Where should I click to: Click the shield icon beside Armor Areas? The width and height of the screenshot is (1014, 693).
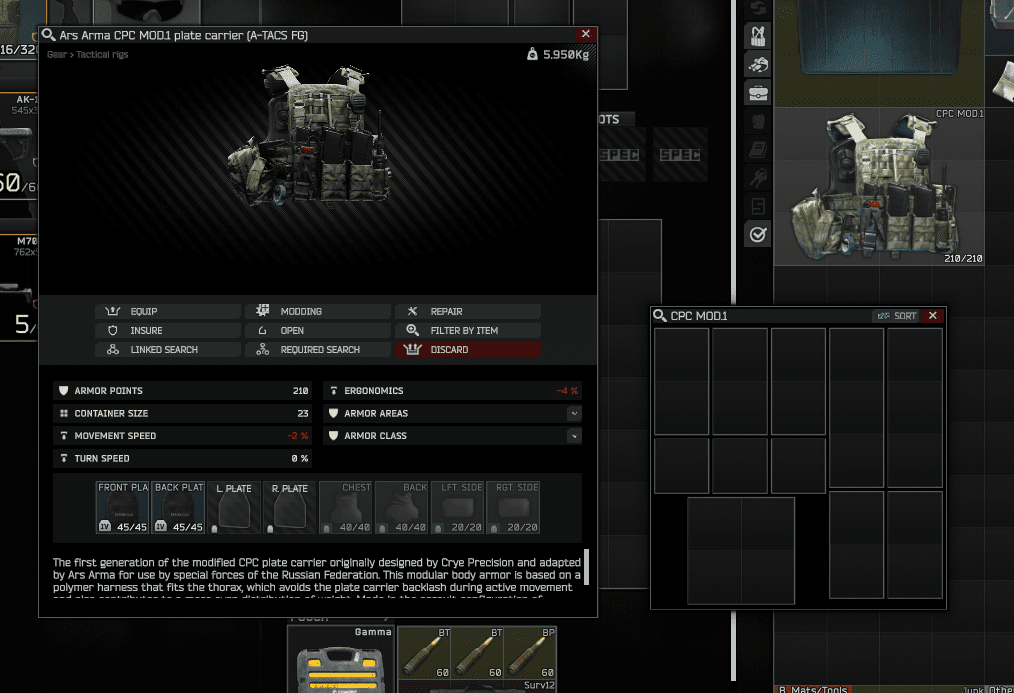tap(334, 413)
